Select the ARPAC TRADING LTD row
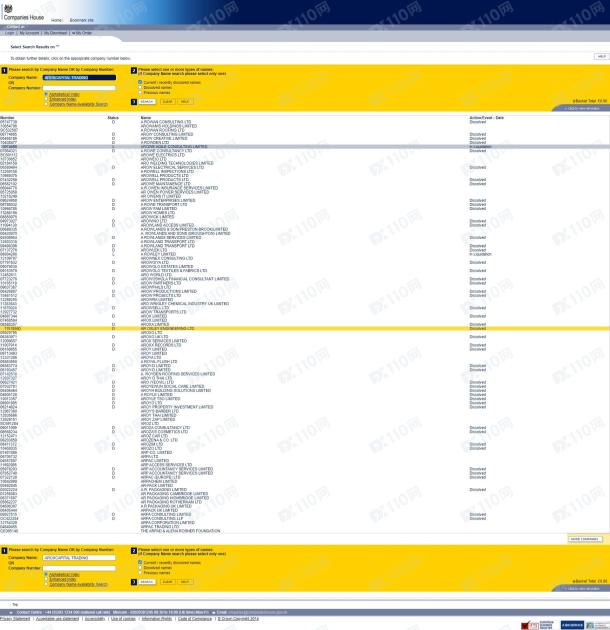The image size is (610, 630). tap(305, 527)
